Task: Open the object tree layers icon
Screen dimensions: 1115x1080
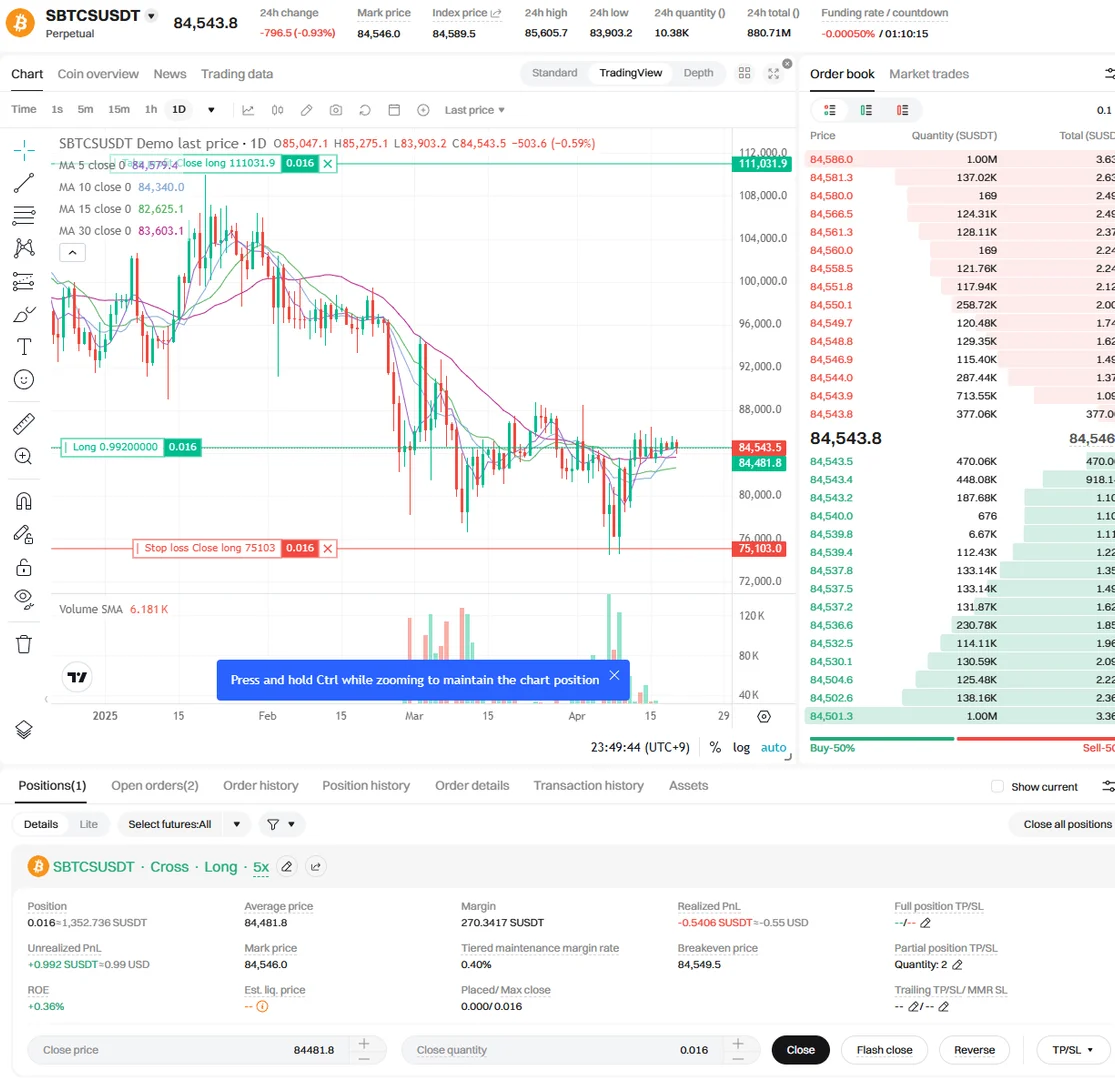Action: click(x=23, y=729)
